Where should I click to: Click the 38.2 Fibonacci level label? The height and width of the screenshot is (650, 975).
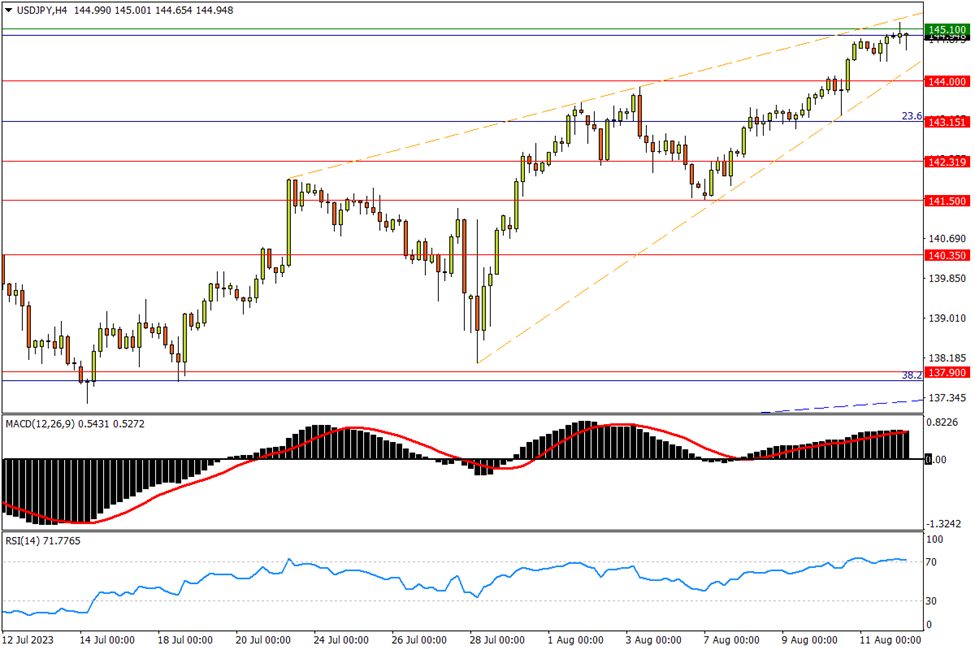click(910, 375)
